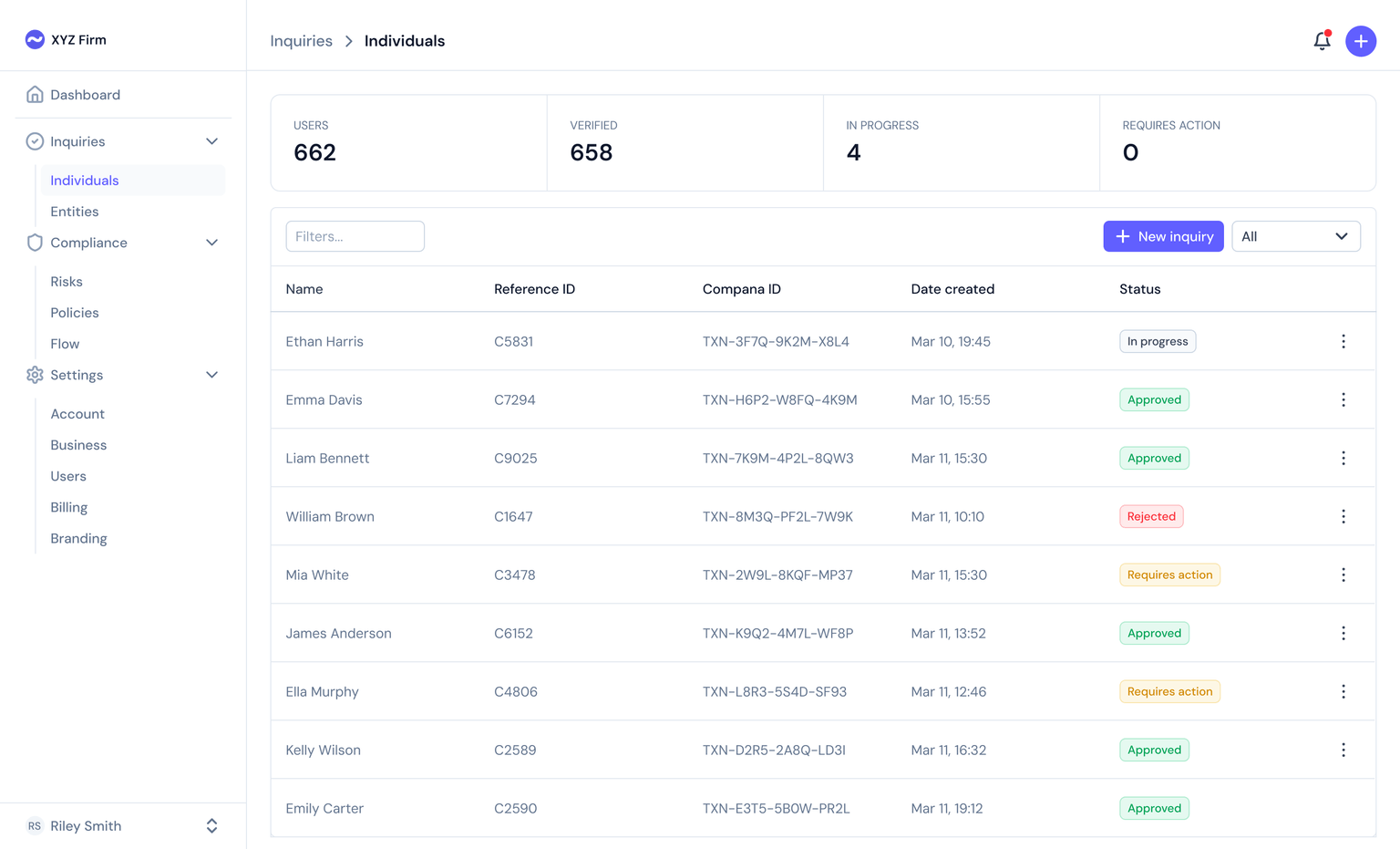
Task: Open the actions menu for Mia White
Action: [1343, 575]
